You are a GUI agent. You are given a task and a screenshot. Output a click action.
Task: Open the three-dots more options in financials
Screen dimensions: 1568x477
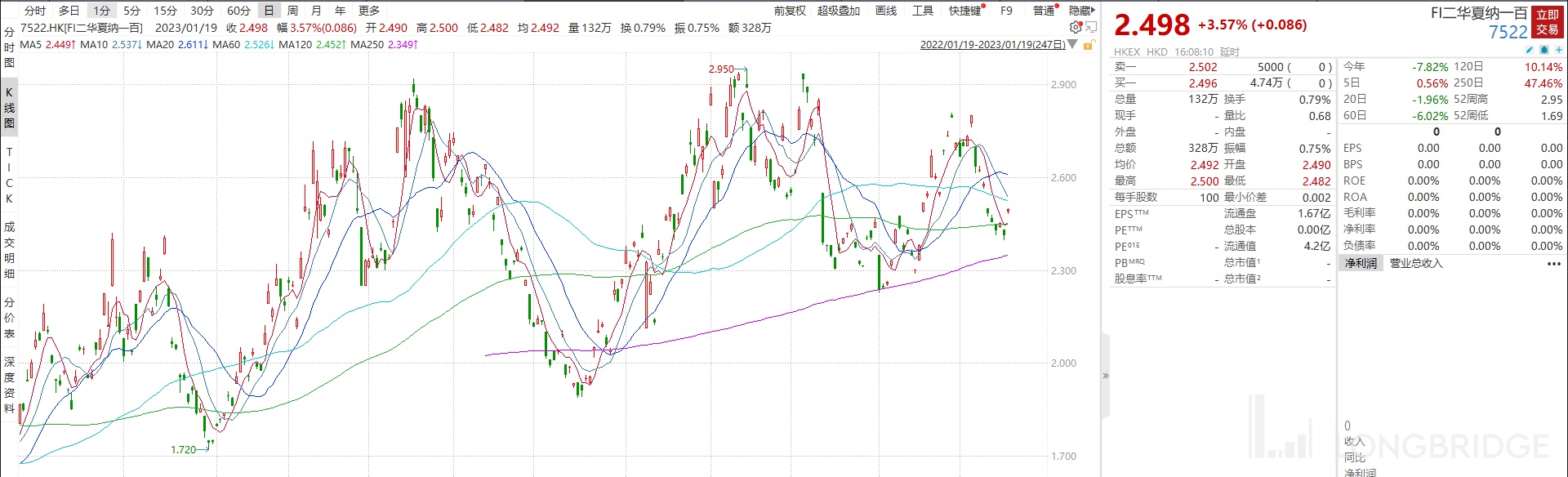(x=1553, y=263)
